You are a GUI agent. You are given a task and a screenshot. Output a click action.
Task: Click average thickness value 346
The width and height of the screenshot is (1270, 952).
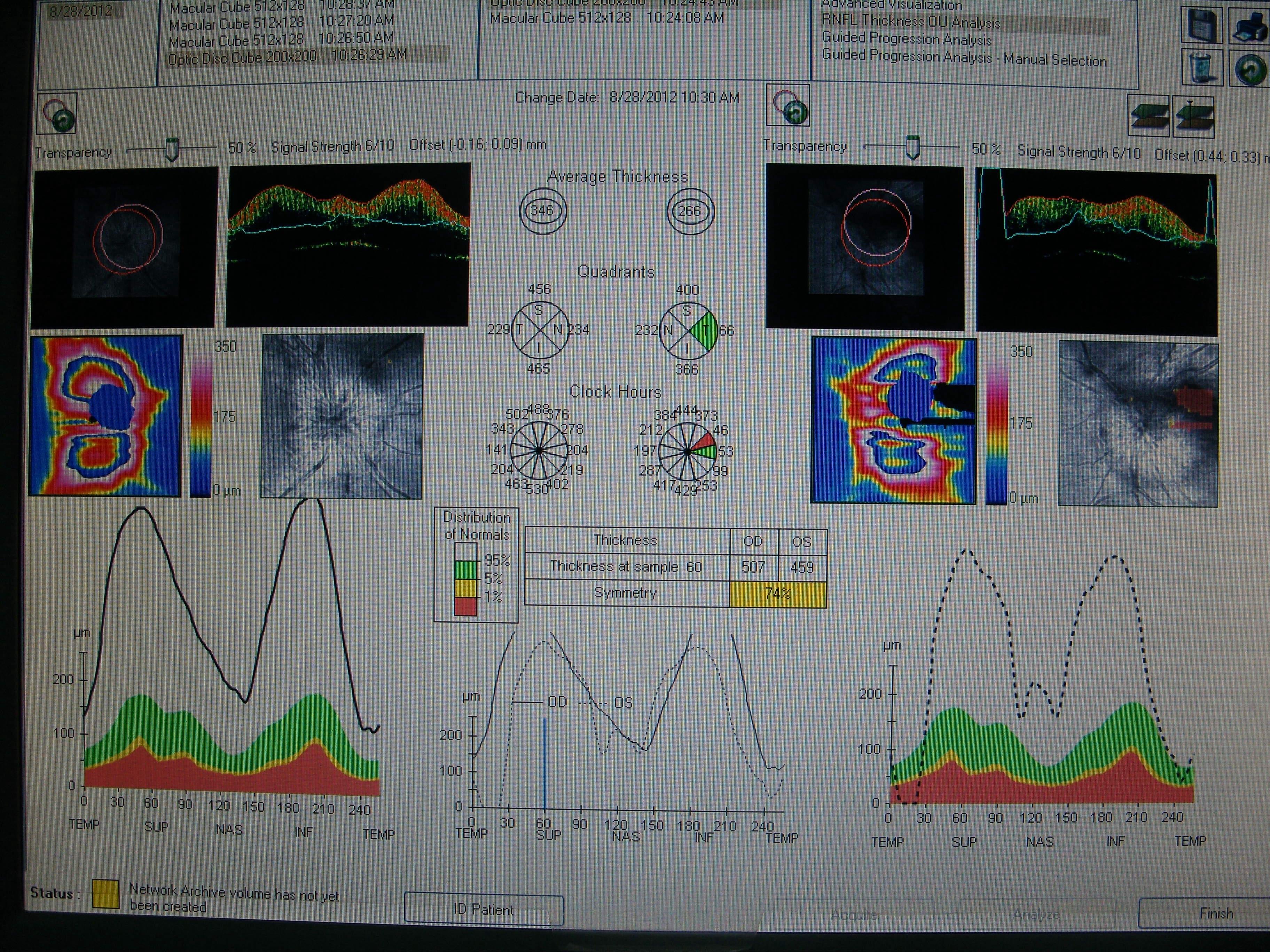(x=542, y=211)
